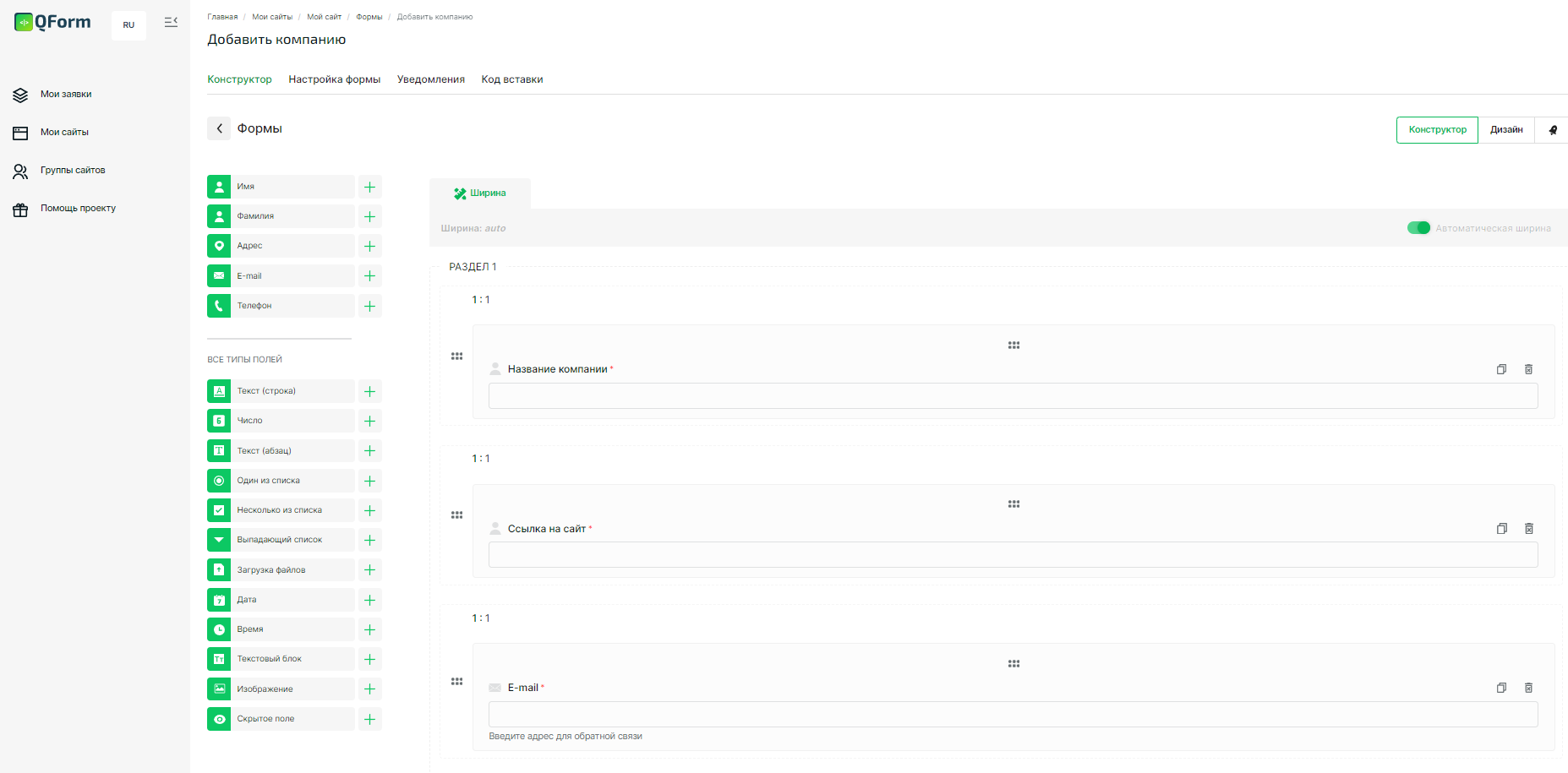Add the Фамилия field with plus
1568x773 pixels.
click(369, 216)
